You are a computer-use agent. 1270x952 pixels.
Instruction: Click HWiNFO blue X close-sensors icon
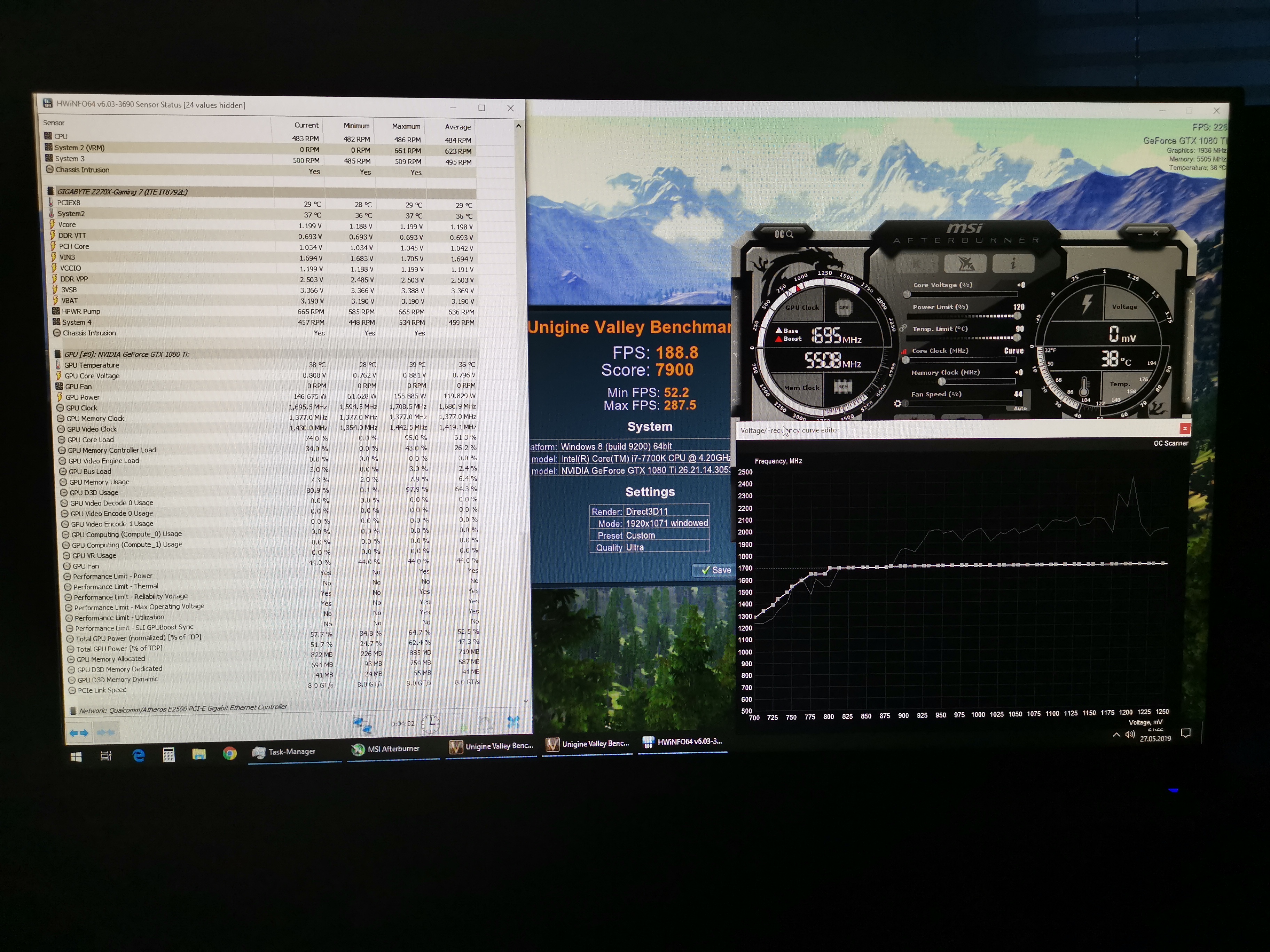pyautogui.click(x=513, y=722)
